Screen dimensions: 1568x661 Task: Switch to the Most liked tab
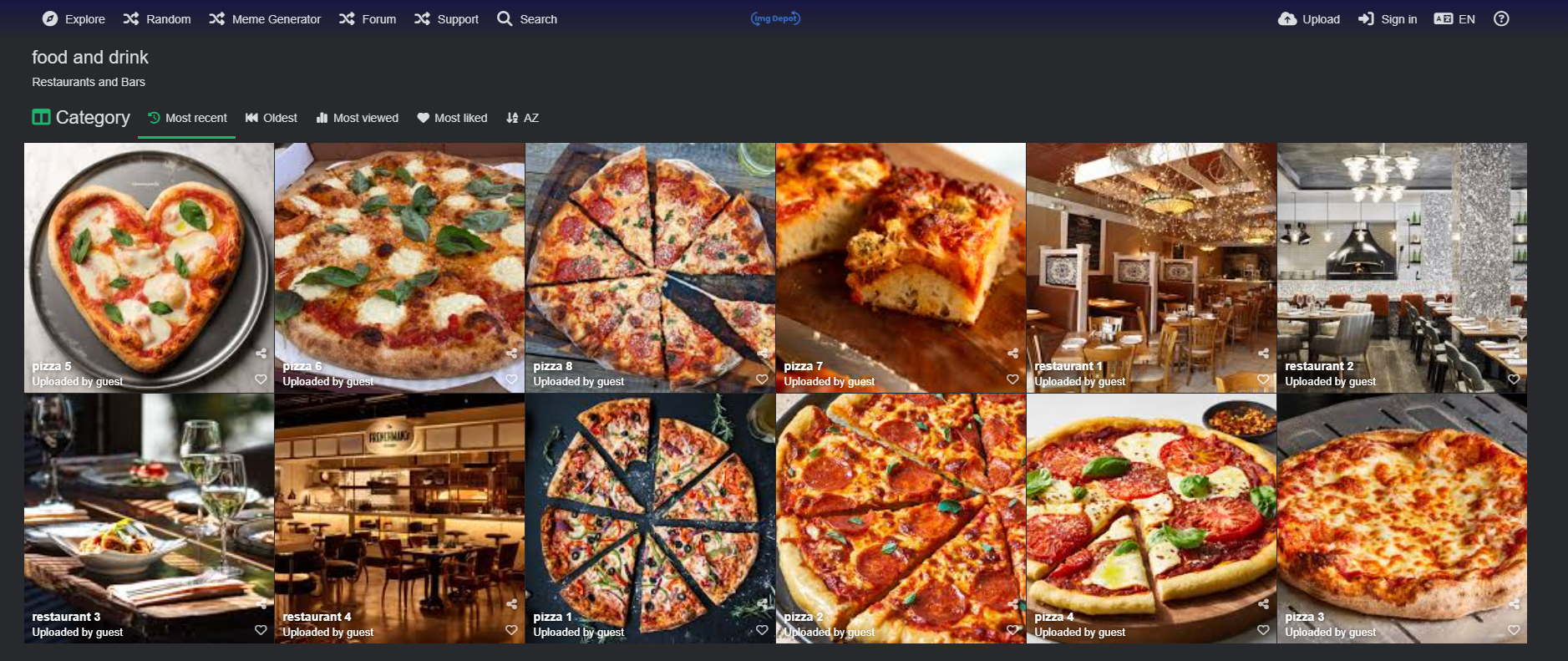pos(452,118)
